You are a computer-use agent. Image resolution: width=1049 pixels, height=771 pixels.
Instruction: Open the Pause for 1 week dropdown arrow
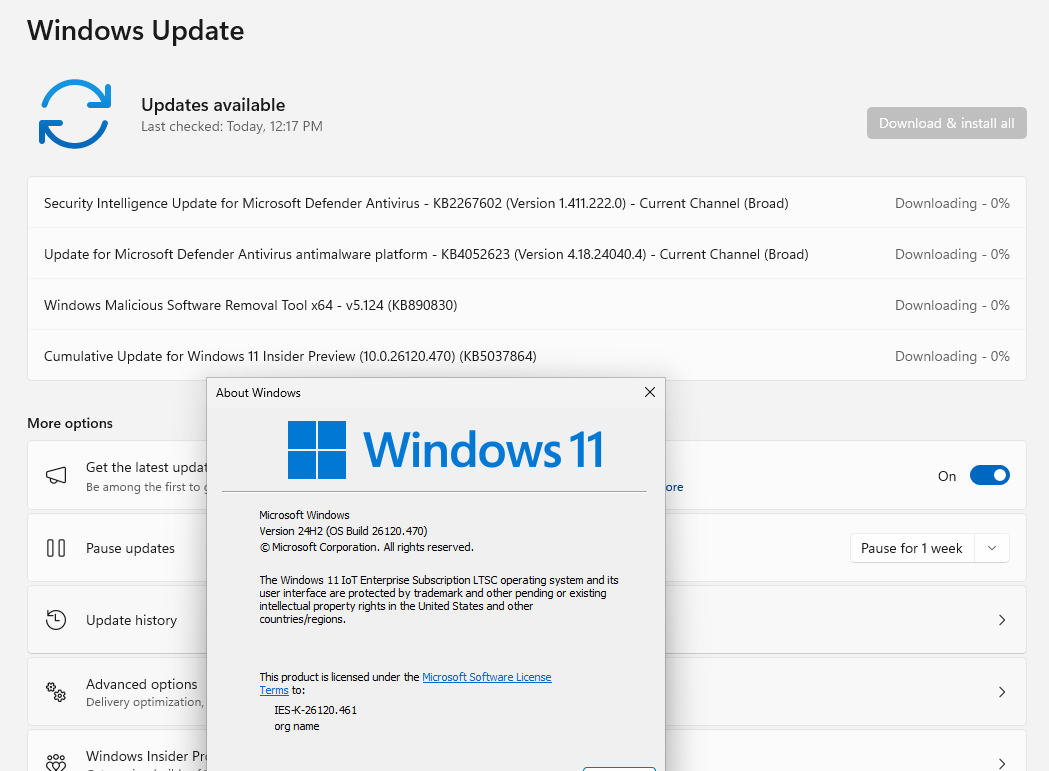(x=992, y=548)
